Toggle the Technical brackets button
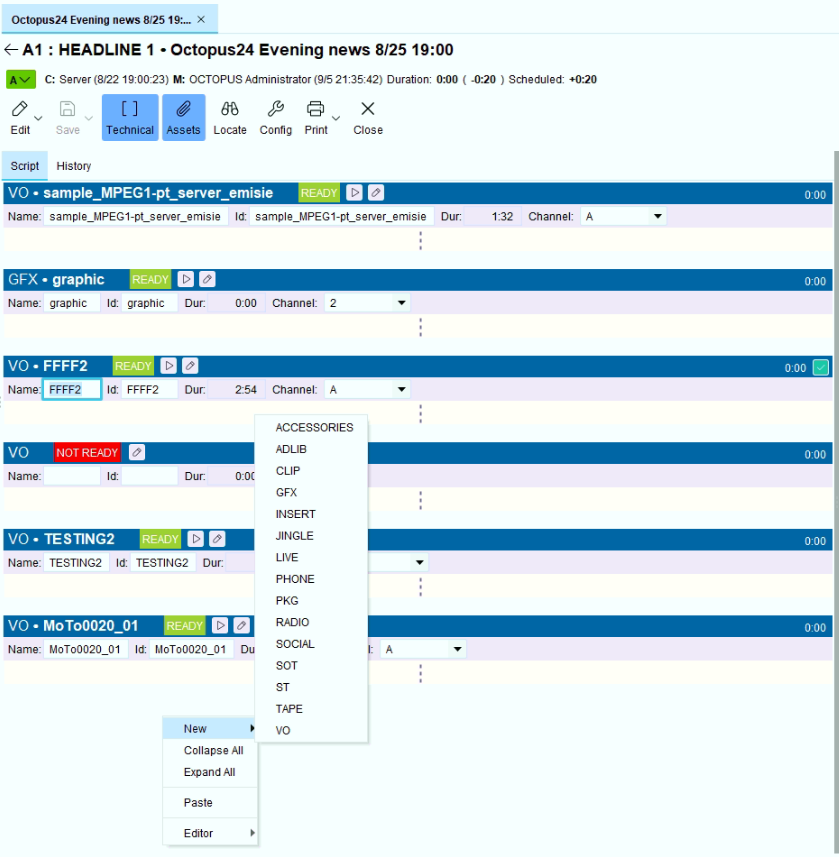The height and width of the screenshot is (857, 839). coord(130,118)
